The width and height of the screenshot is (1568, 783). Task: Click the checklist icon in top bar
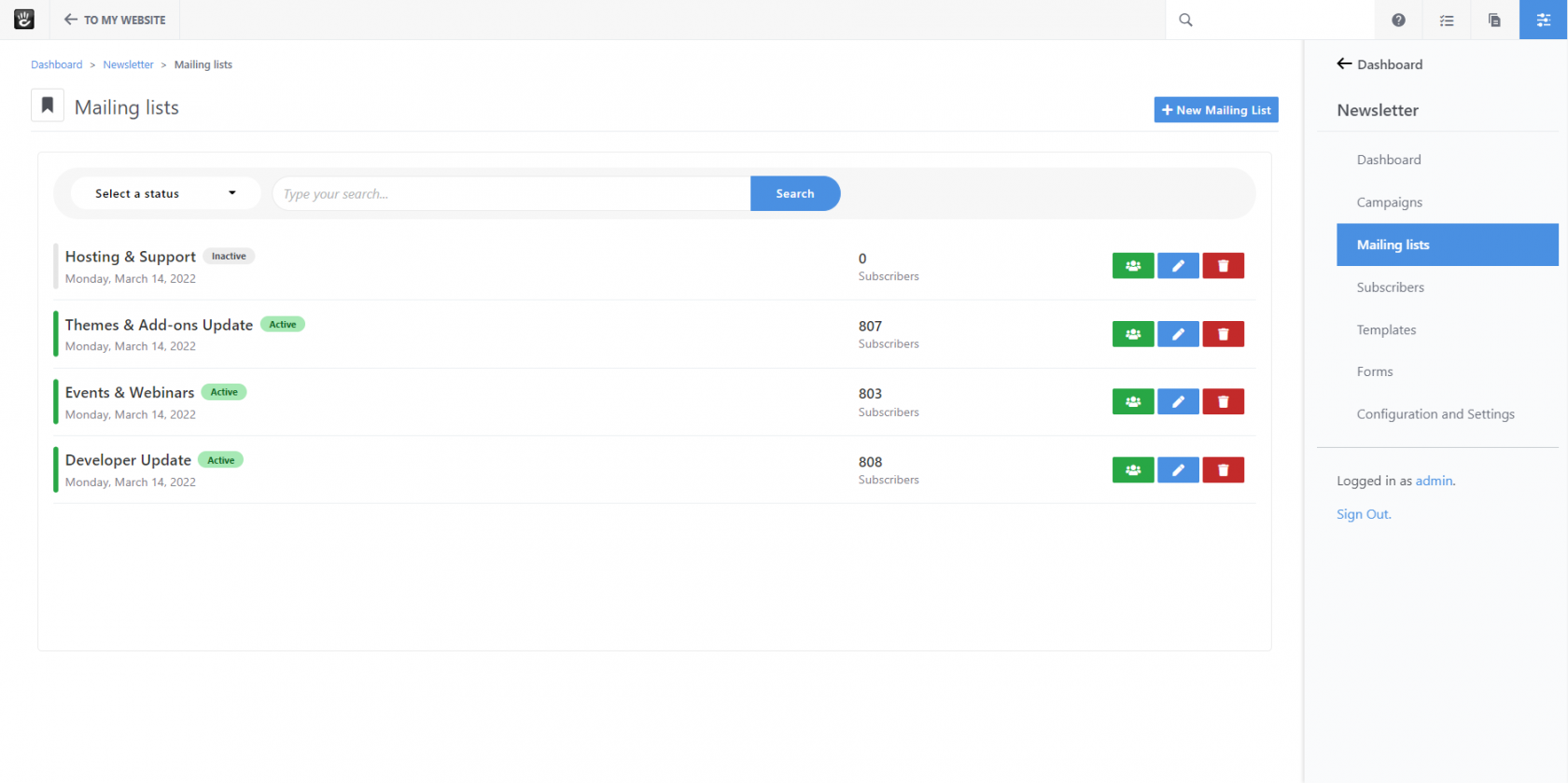1447,20
